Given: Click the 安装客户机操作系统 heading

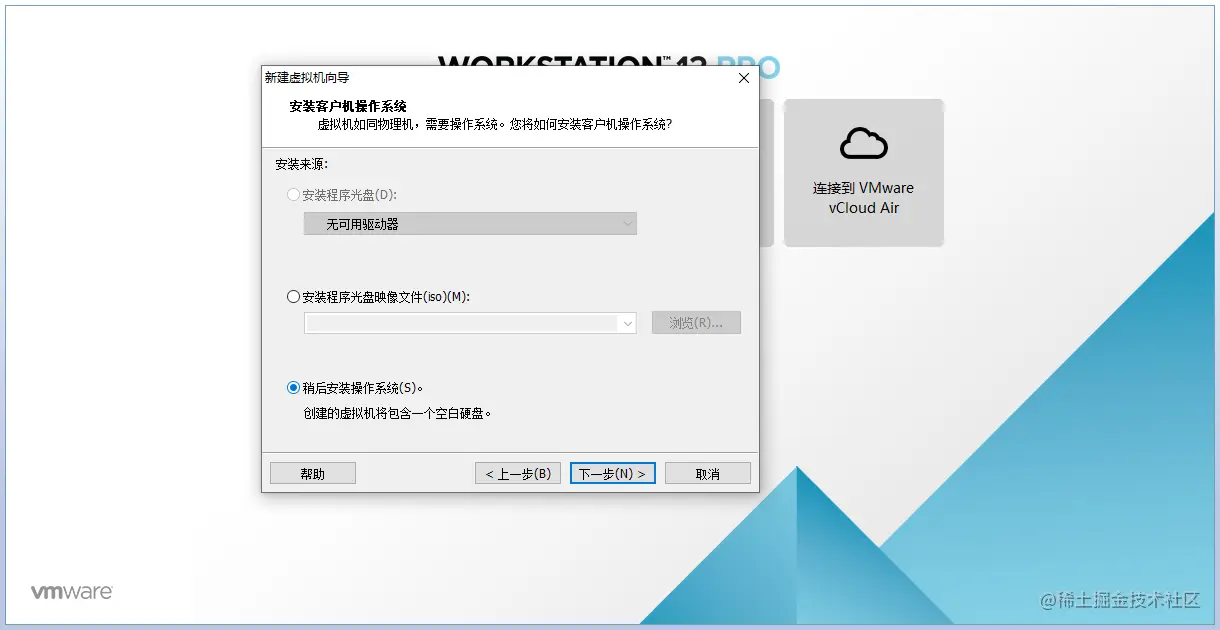Looking at the screenshot, I should [348, 106].
